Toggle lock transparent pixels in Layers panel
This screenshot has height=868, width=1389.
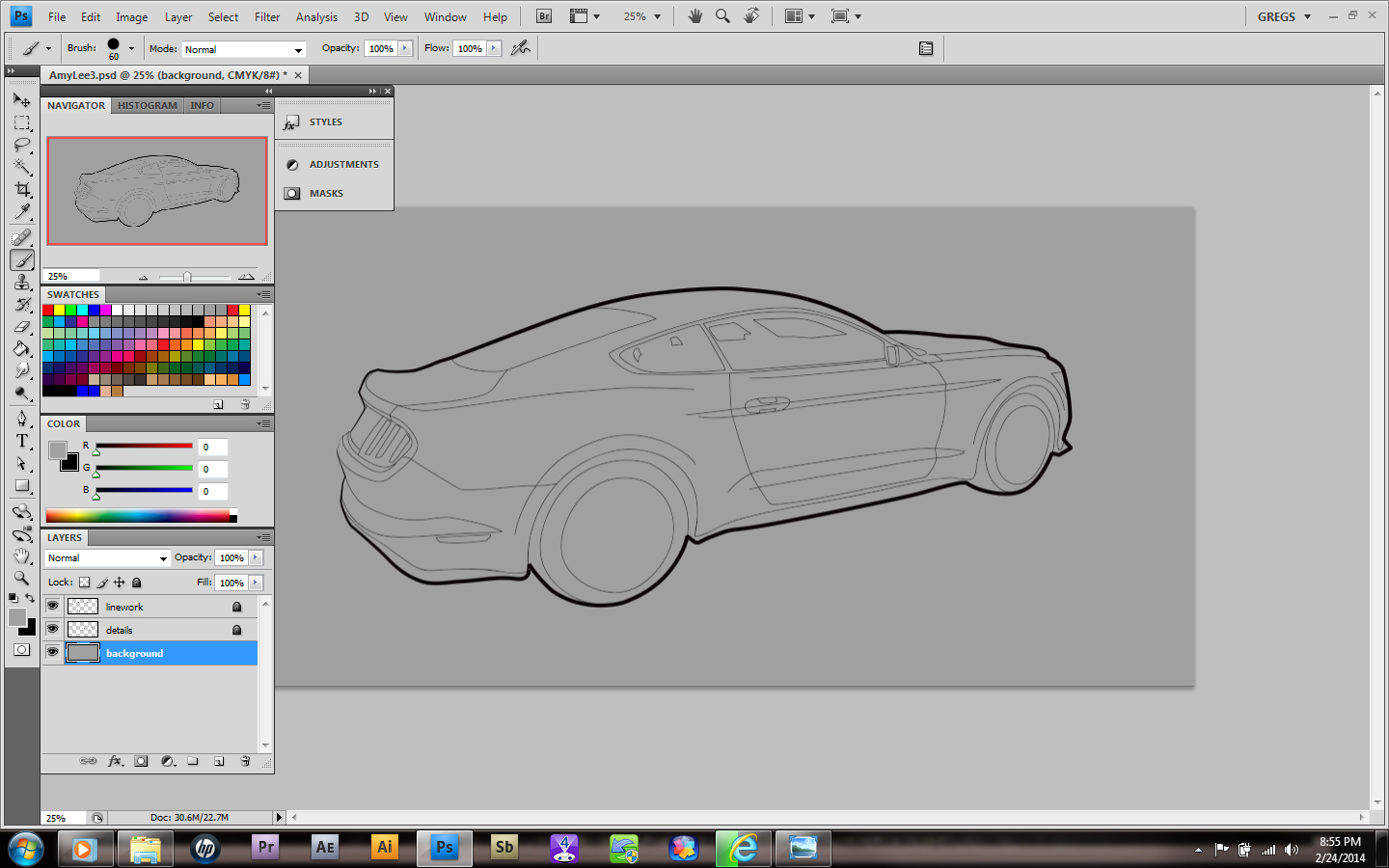85,583
